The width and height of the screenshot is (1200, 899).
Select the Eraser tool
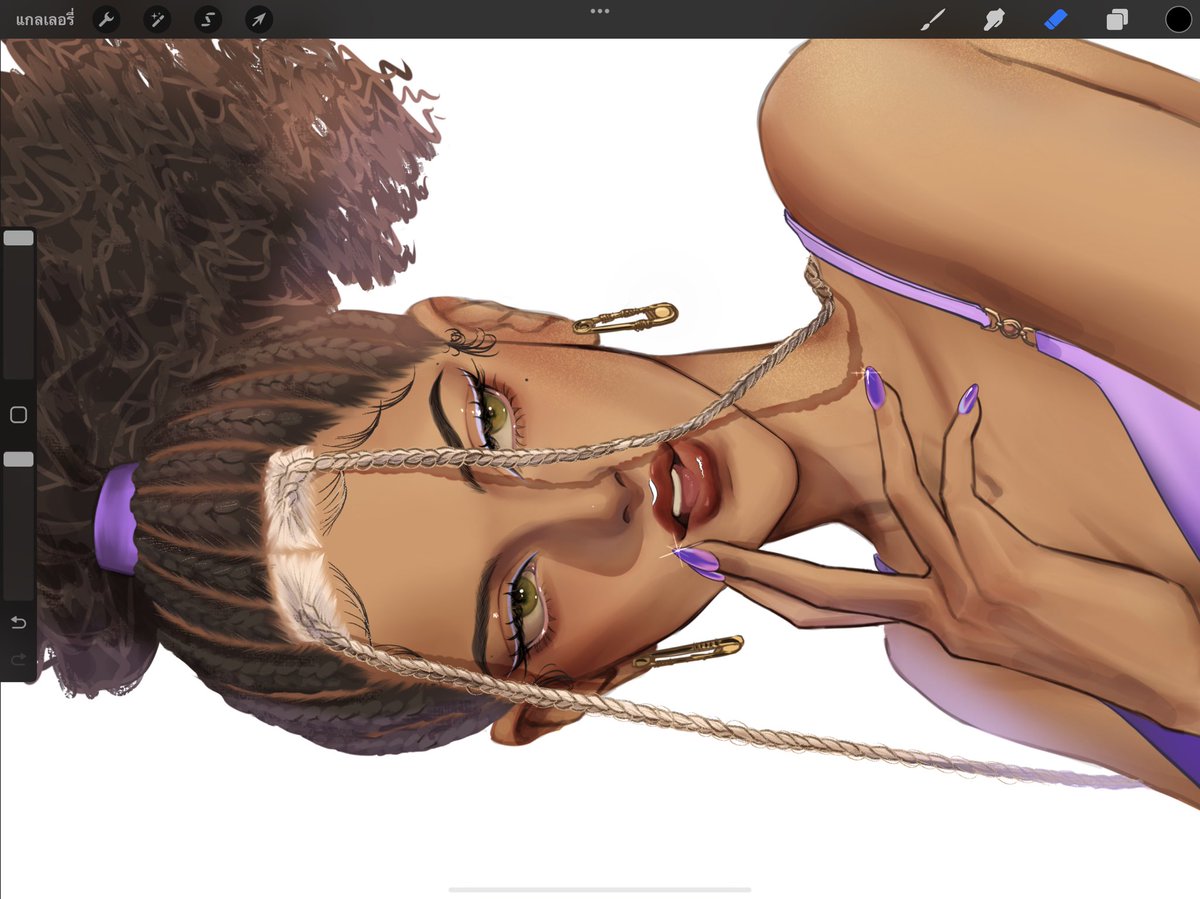tap(1056, 19)
